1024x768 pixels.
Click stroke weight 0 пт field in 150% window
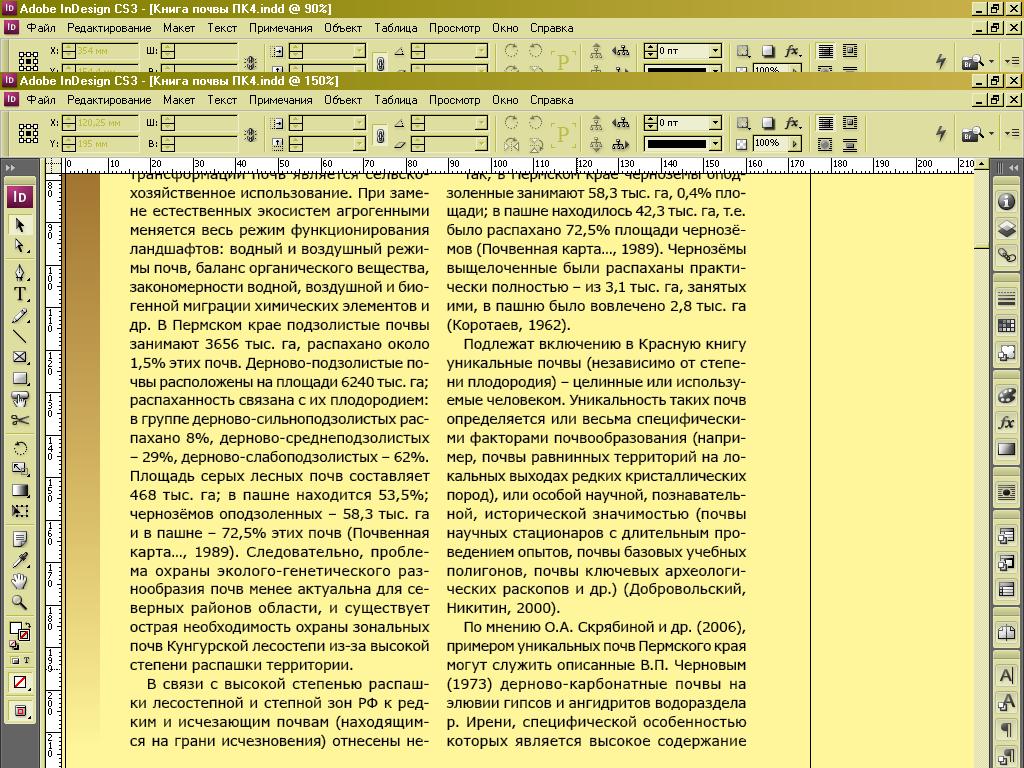(x=683, y=122)
